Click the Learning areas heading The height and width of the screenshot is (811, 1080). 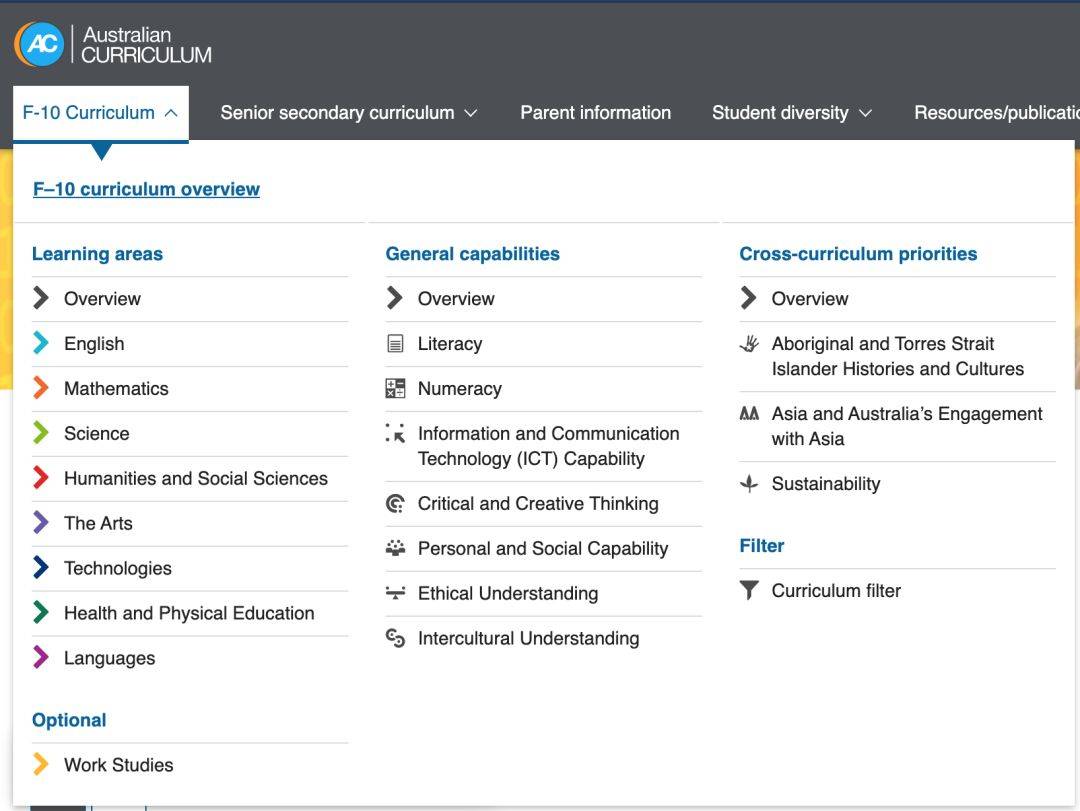tap(97, 254)
